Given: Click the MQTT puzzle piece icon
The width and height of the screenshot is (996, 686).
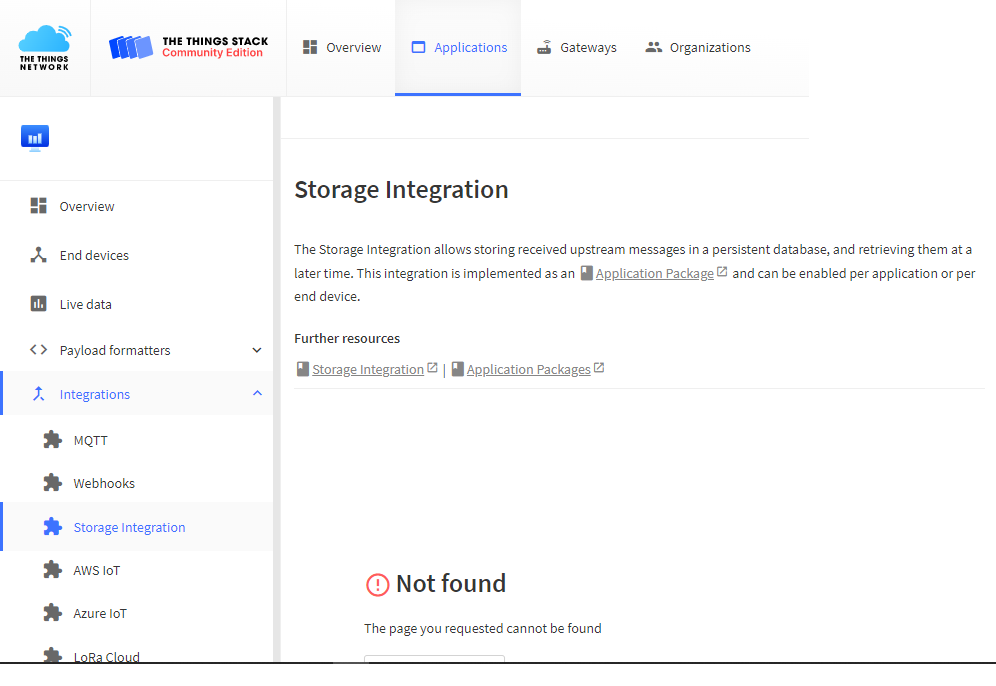Looking at the screenshot, I should (x=53, y=440).
